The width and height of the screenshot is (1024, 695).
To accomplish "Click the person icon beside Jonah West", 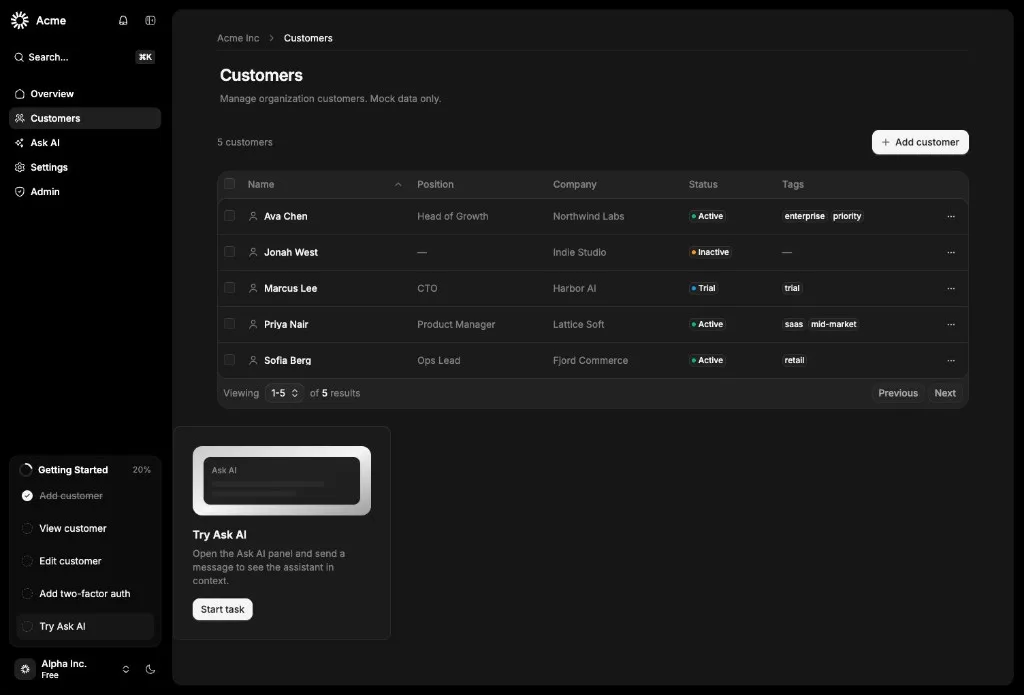I will 253,252.
